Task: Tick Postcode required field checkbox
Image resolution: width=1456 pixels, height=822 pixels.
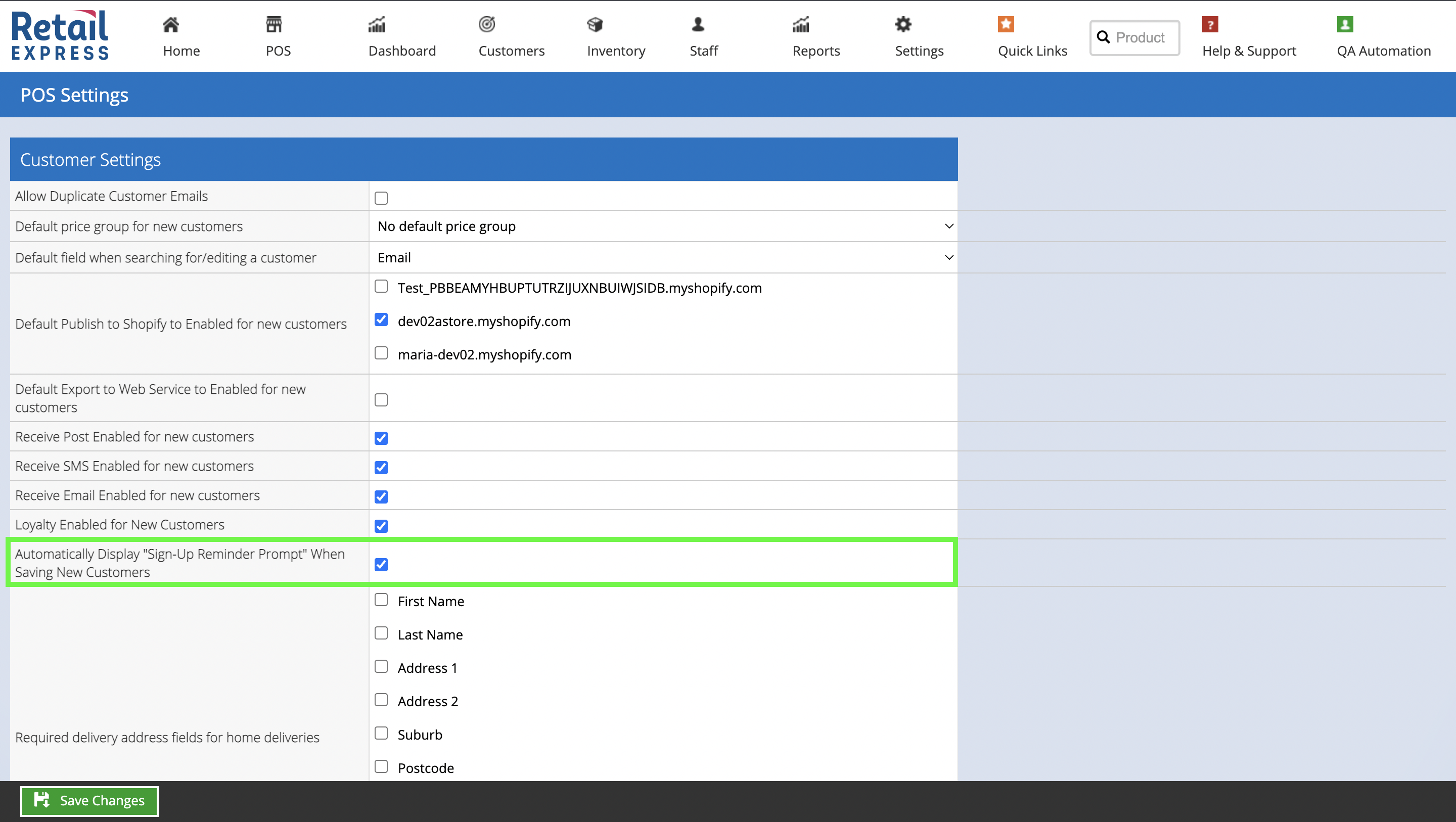Action: 381,766
